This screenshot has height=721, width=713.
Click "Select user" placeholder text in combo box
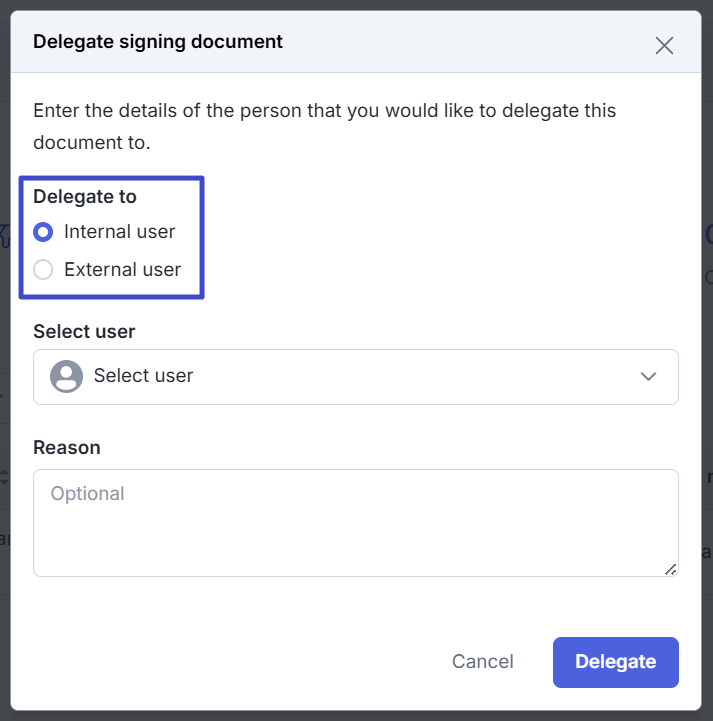tap(143, 376)
